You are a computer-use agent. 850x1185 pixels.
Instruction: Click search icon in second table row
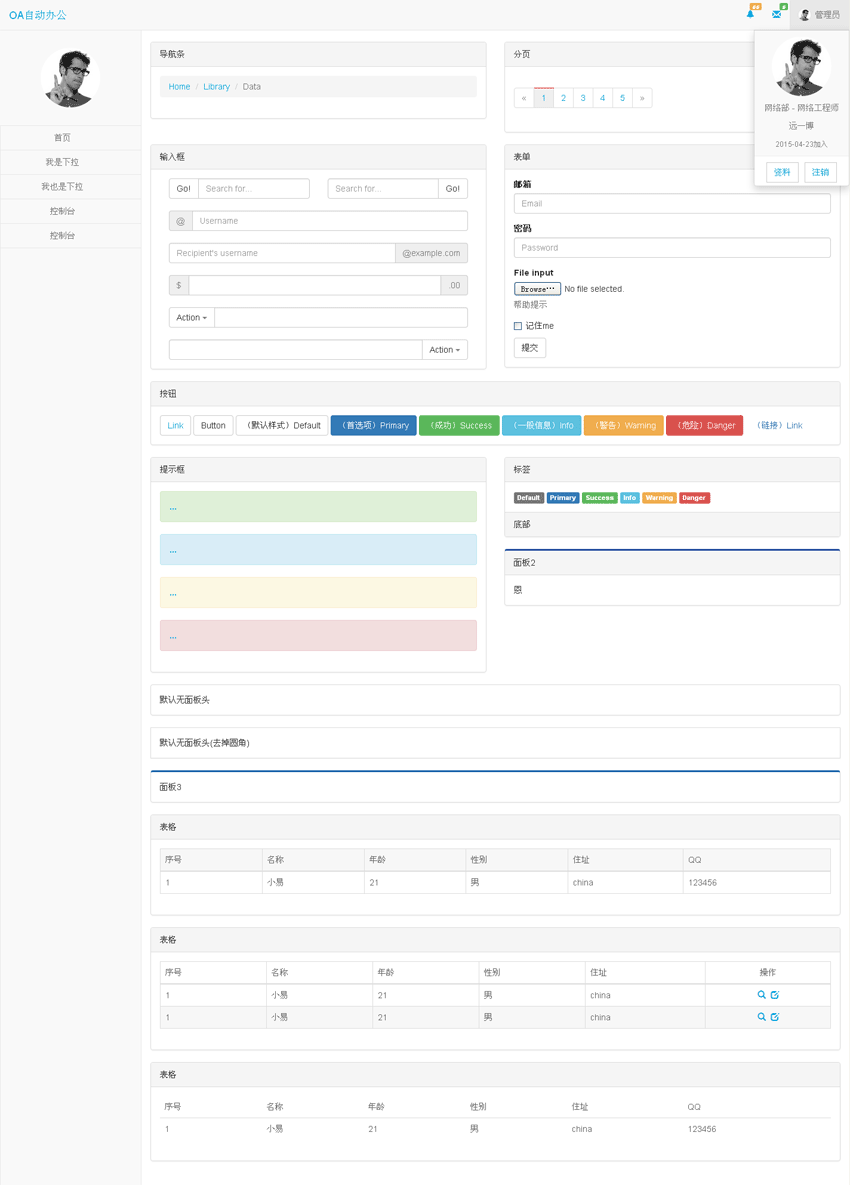[x=761, y=1017]
